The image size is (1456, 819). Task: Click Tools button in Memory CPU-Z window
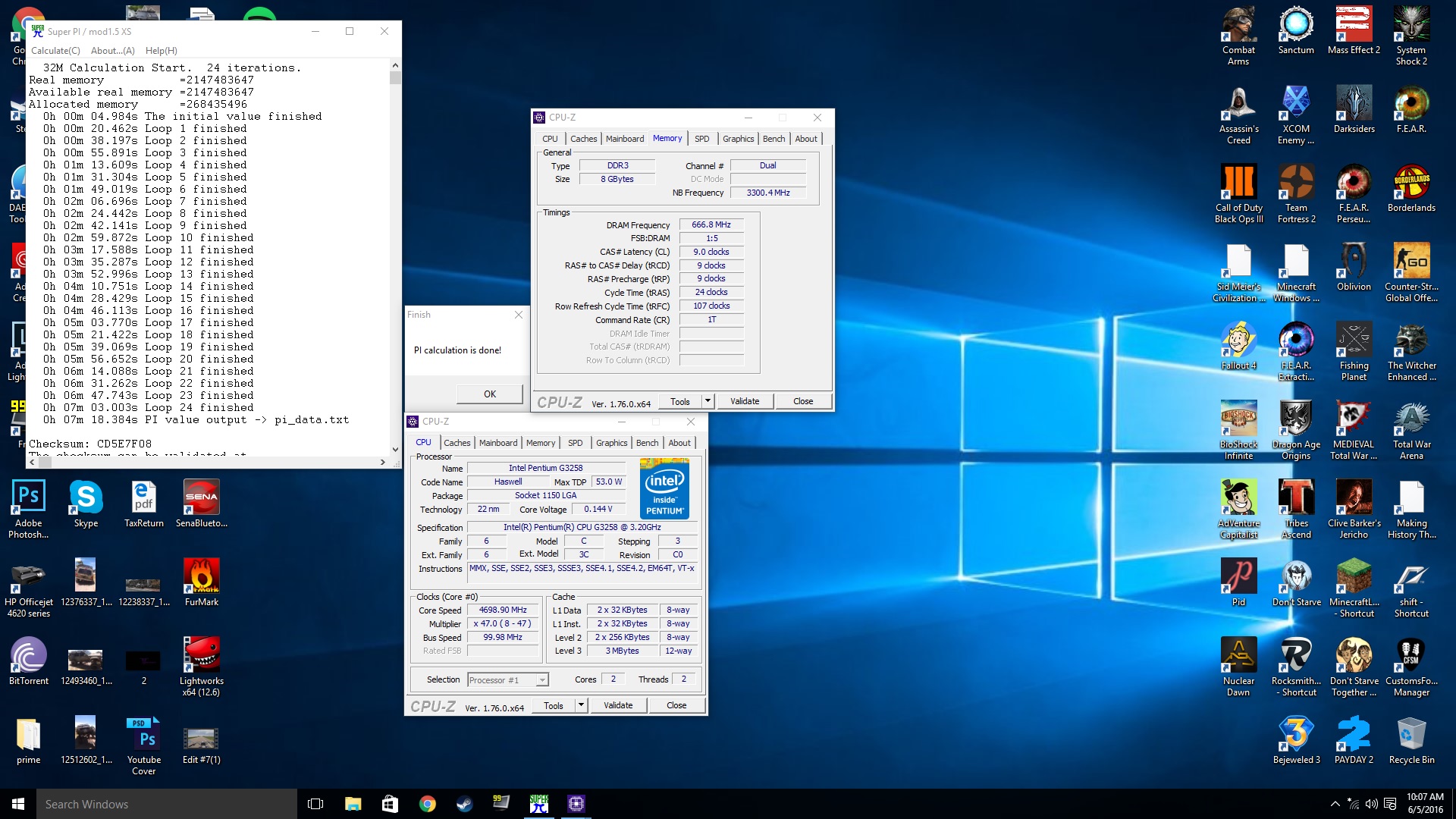pyautogui.click(x=680, y=401)
